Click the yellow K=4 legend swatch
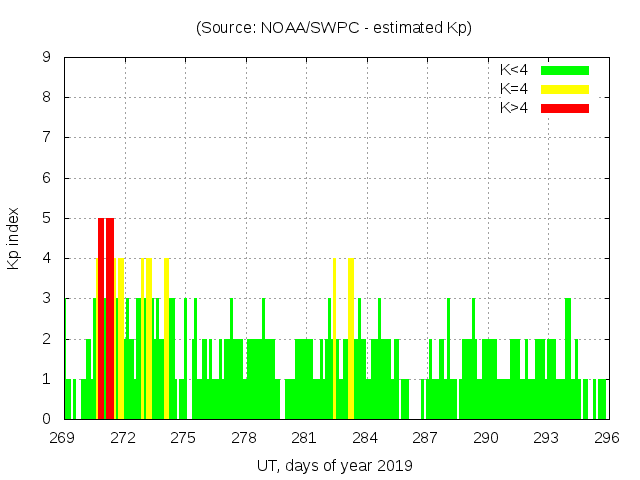Image resolution: width=640 pixels, height=480 pixels. click(x=565, y=89)
